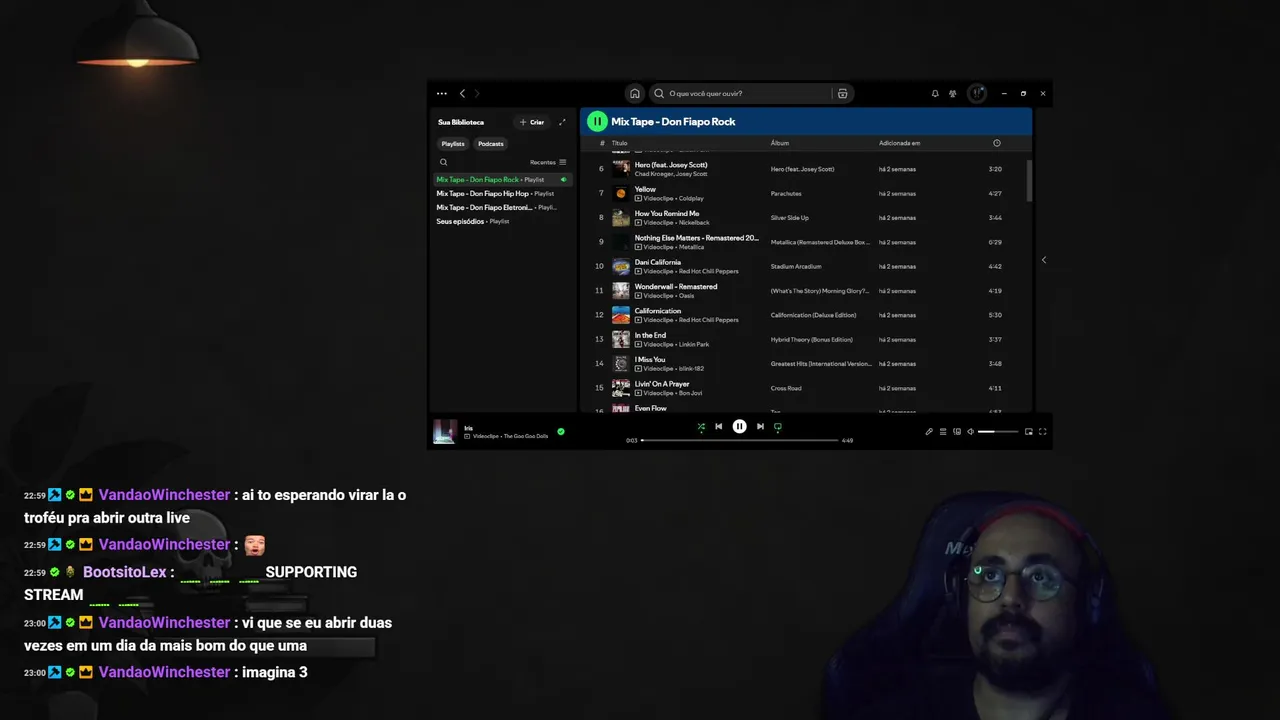Open The Goo Goo Dolls artist link

point(525,436)
